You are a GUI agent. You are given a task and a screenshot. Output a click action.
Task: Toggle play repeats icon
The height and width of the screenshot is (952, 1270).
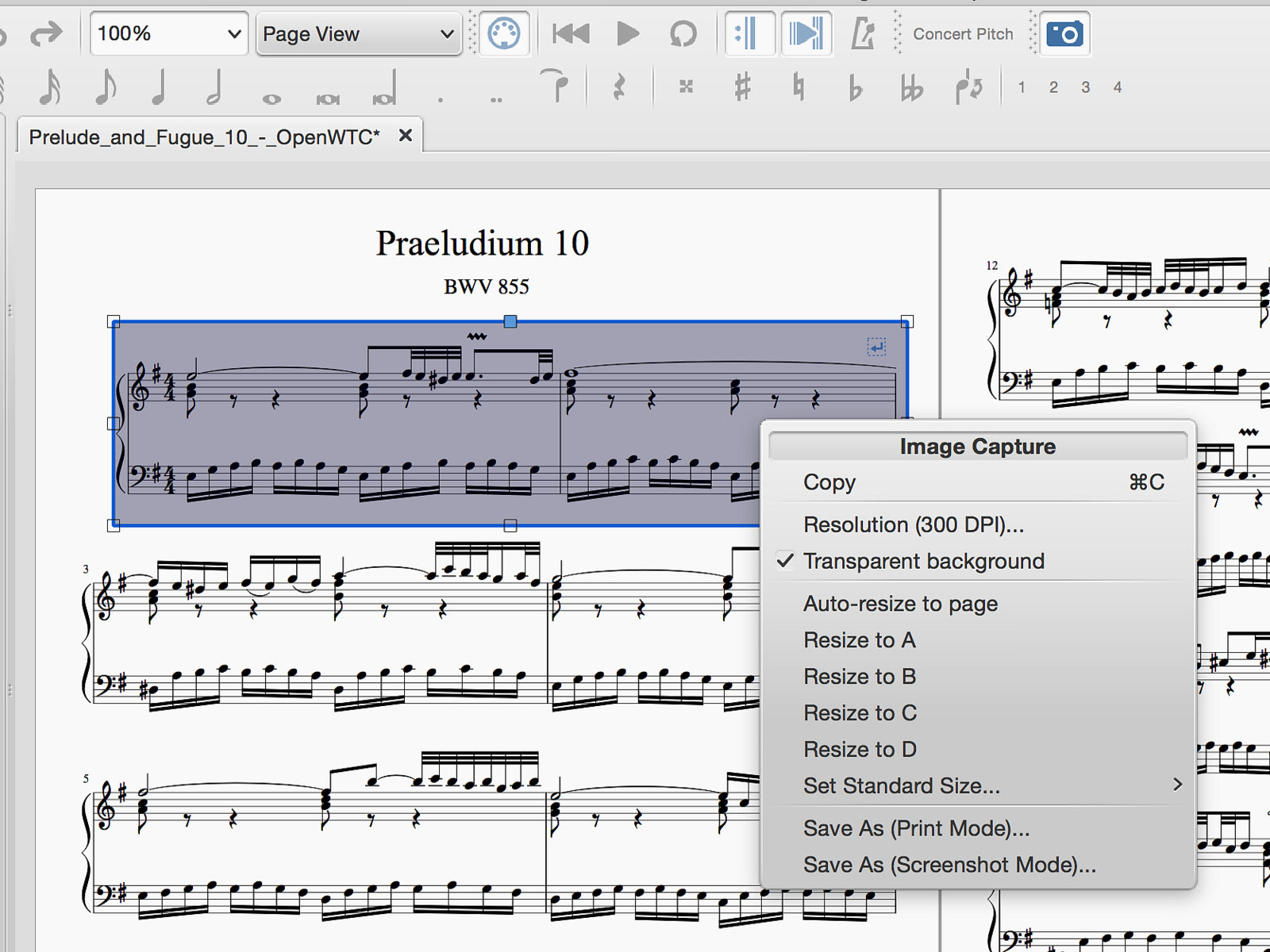click(x=749, y=34)
